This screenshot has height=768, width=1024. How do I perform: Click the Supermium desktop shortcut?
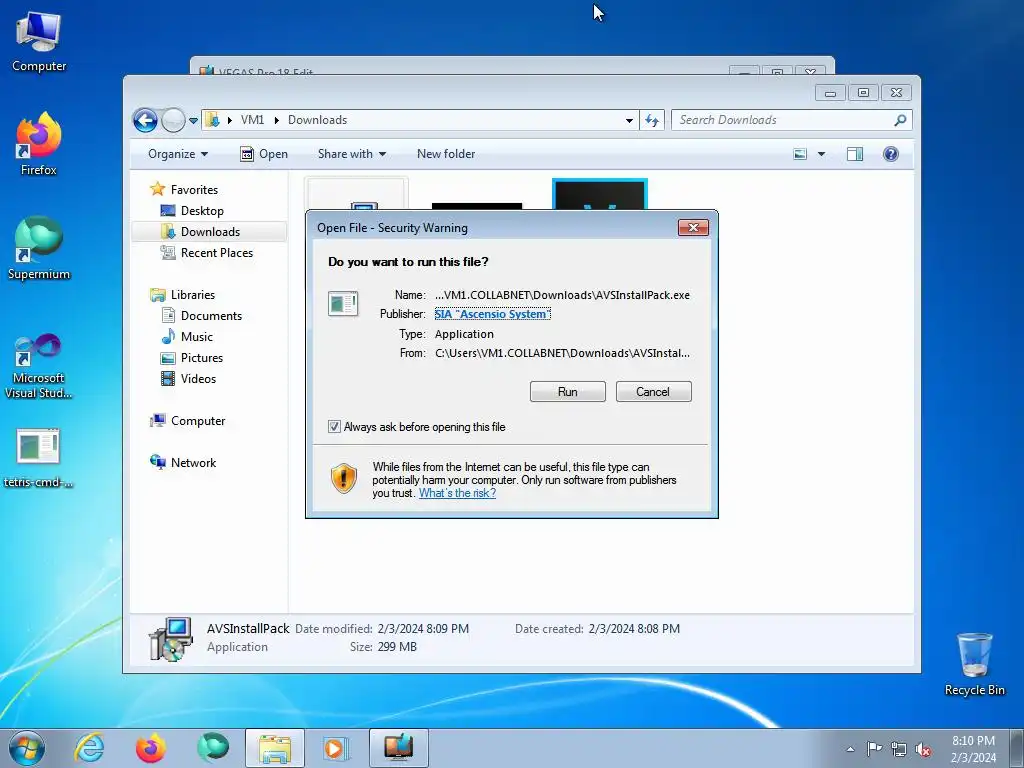tap(39, 249)
